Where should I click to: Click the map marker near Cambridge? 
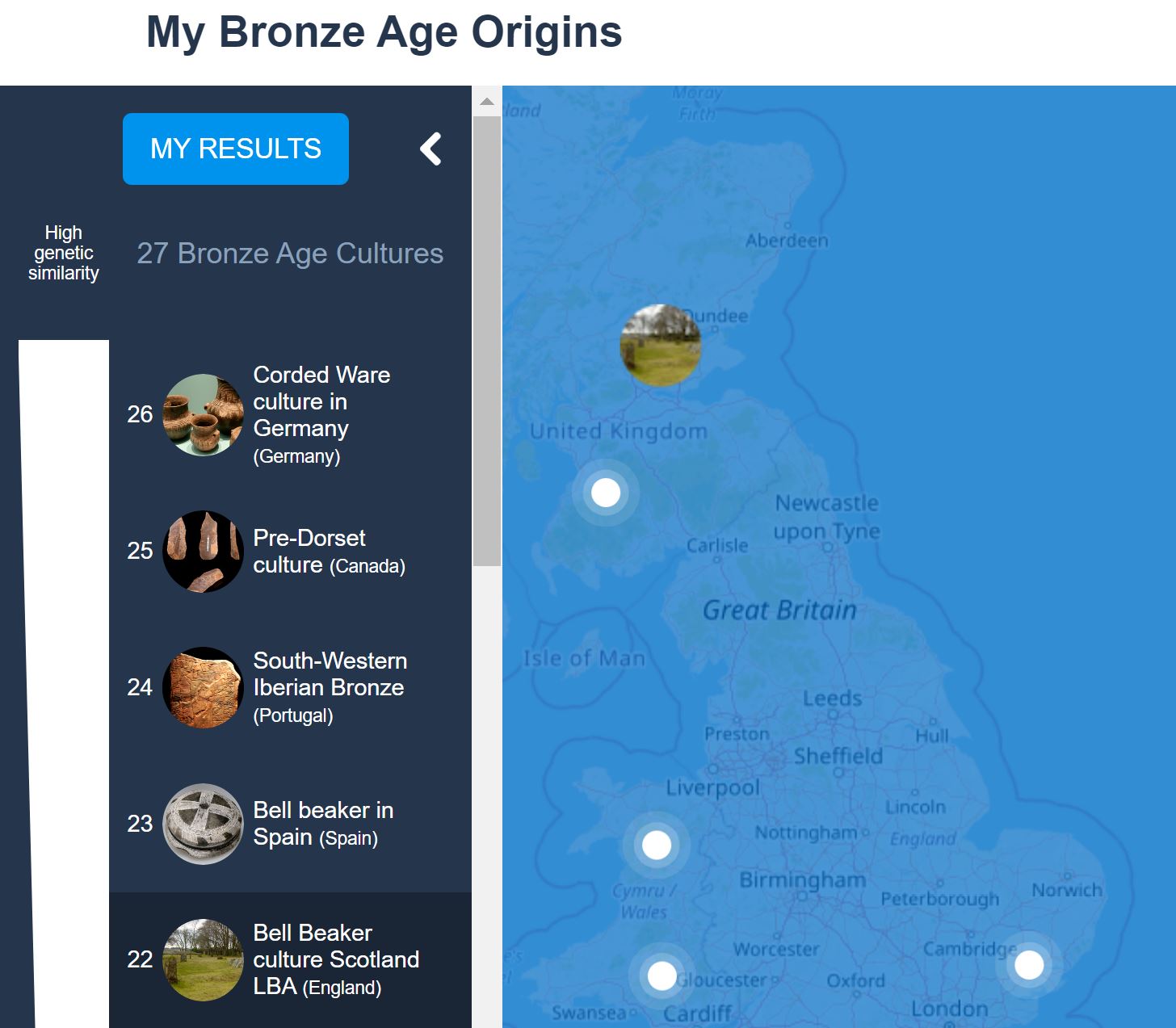1029,965
